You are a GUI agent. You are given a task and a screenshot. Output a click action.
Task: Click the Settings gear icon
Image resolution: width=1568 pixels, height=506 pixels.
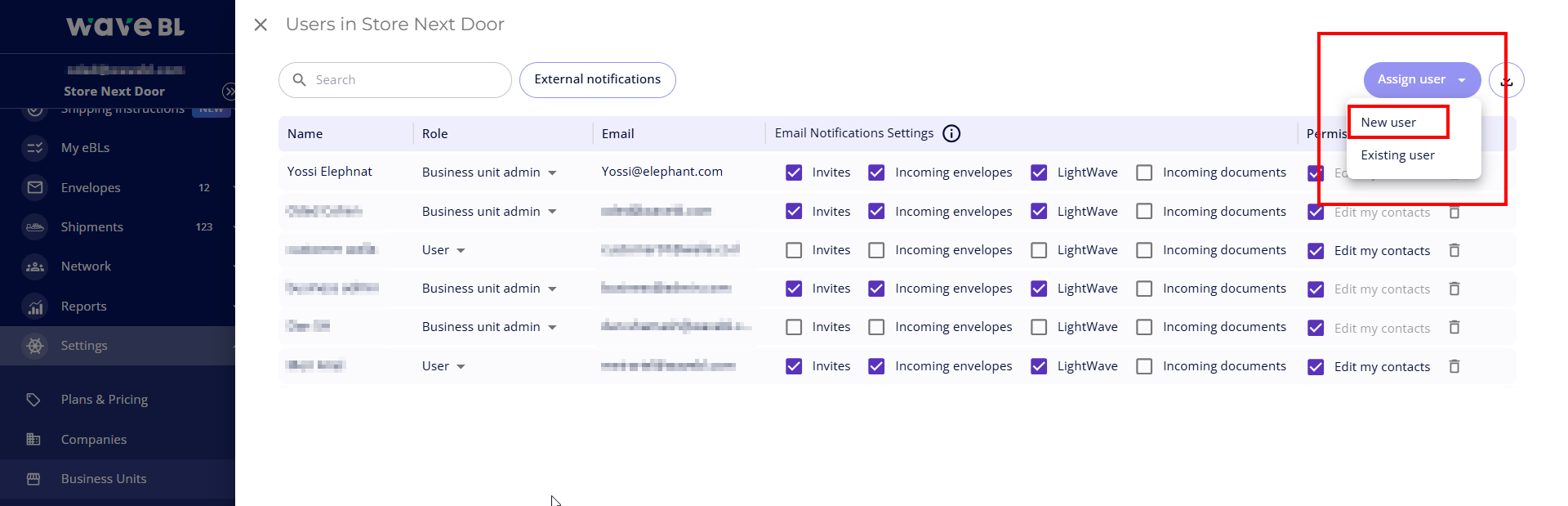click(34, 346)
